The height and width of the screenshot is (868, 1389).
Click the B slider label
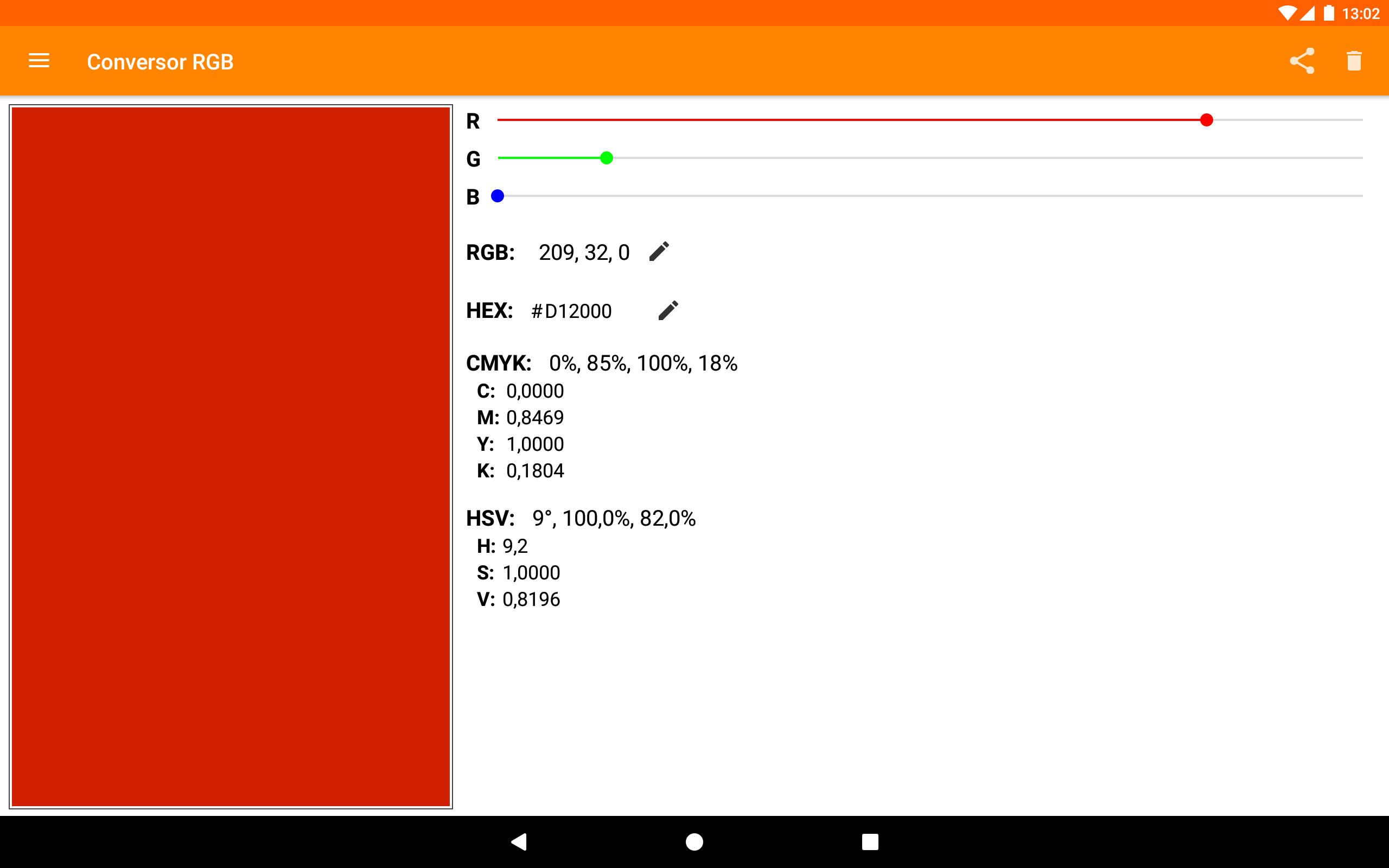473,197
